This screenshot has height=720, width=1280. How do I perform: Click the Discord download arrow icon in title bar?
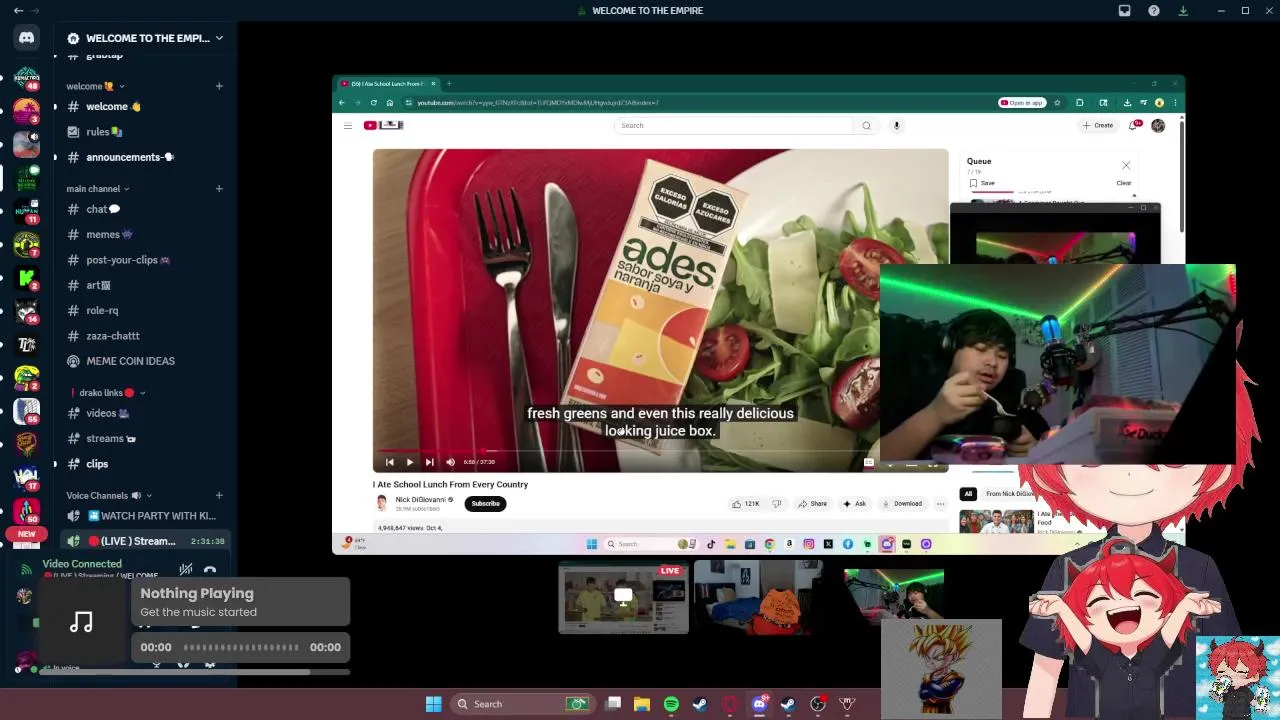tap(1183, 11)
